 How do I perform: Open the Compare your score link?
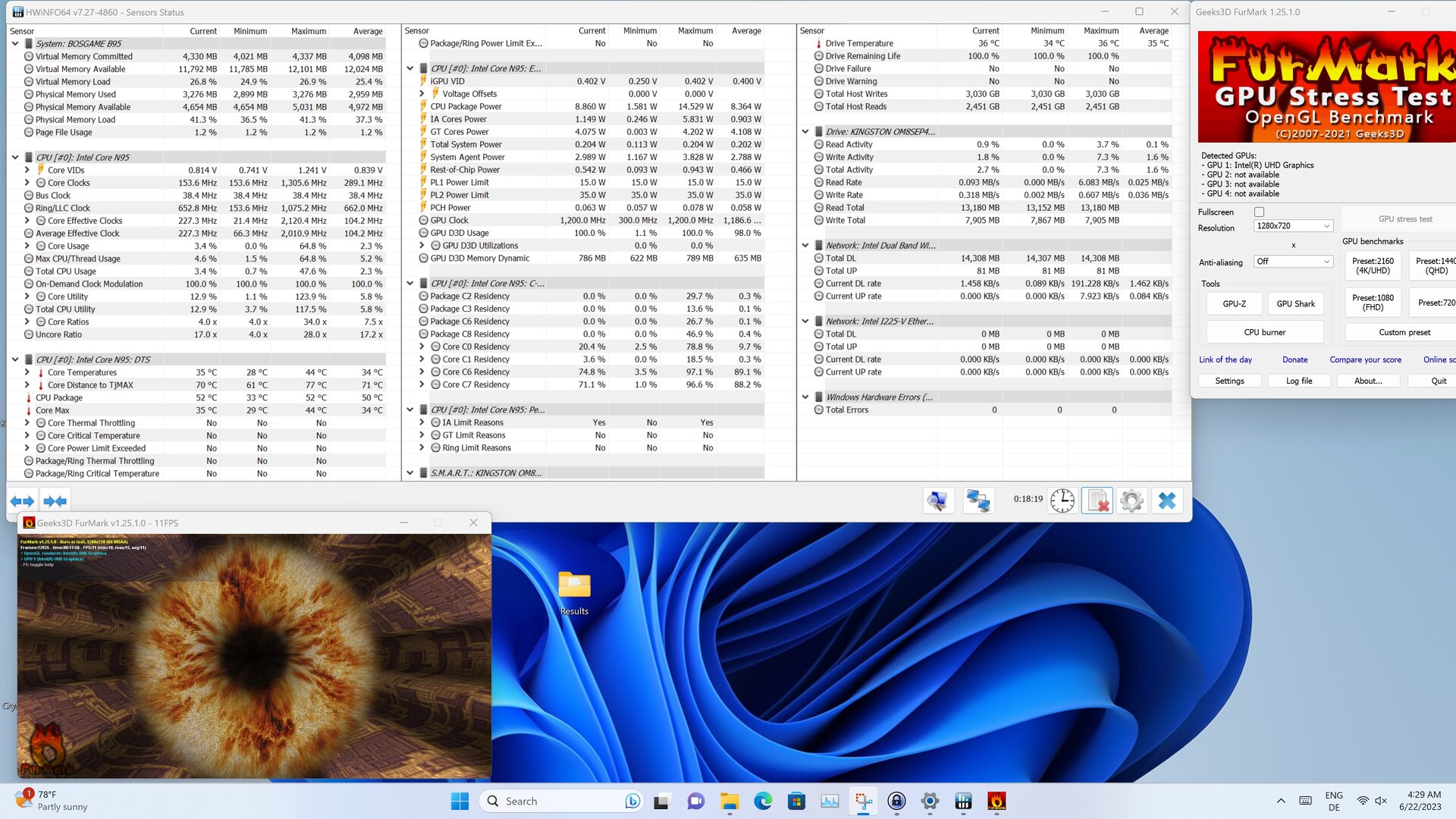click(x=1365, y=359)
